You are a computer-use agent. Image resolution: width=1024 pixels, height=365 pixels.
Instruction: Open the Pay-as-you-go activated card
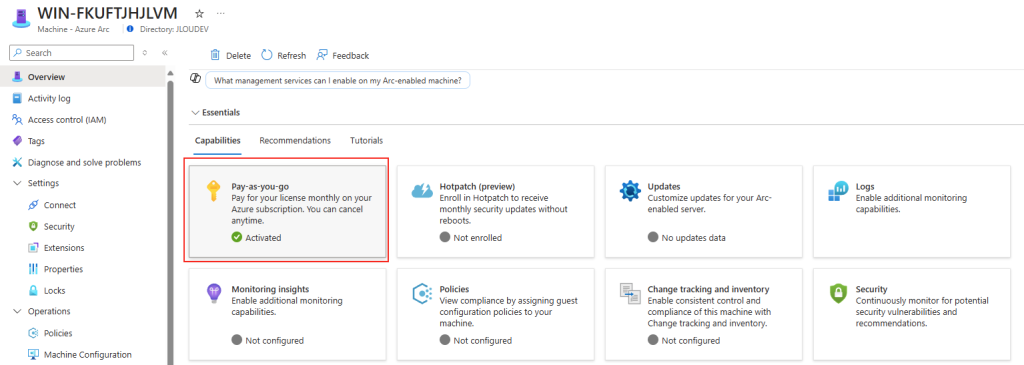point(287,212)
